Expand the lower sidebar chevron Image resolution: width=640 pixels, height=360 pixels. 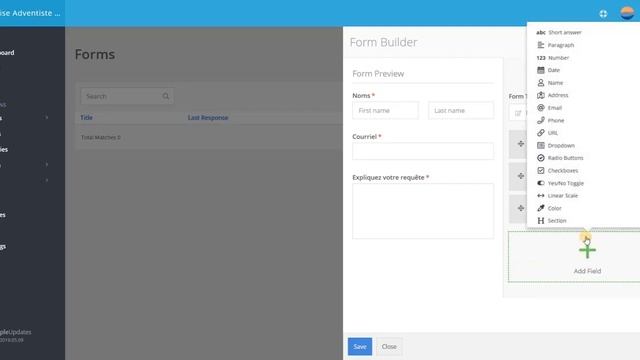click(x=47, y=180)
